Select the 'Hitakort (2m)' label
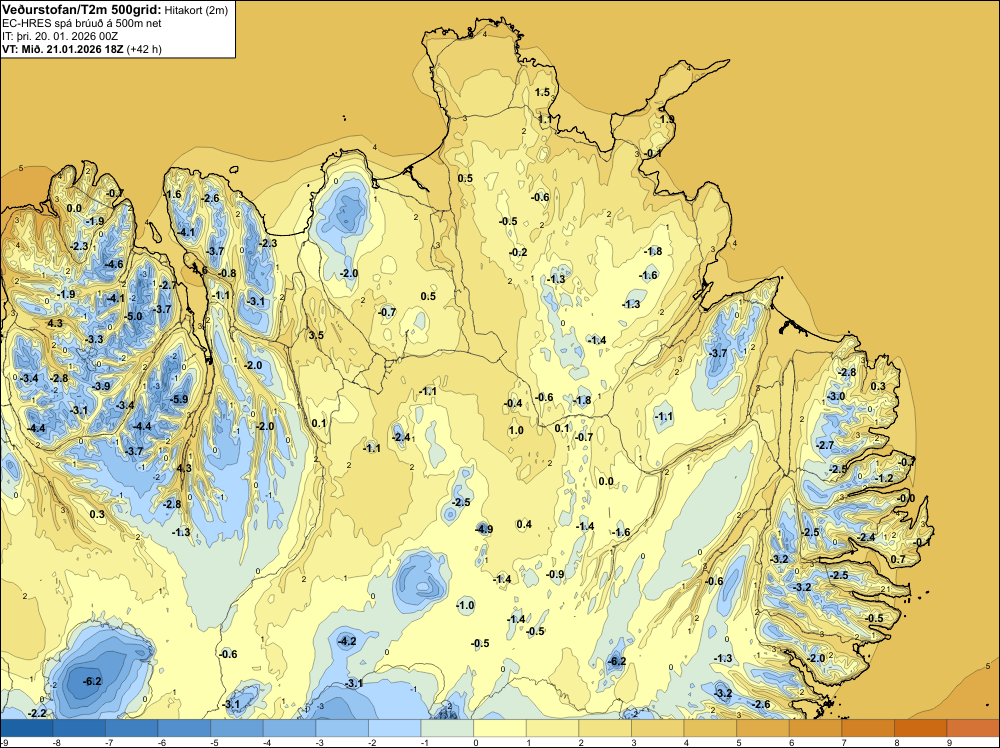The image size is (1000, 748). coord(196,10)
